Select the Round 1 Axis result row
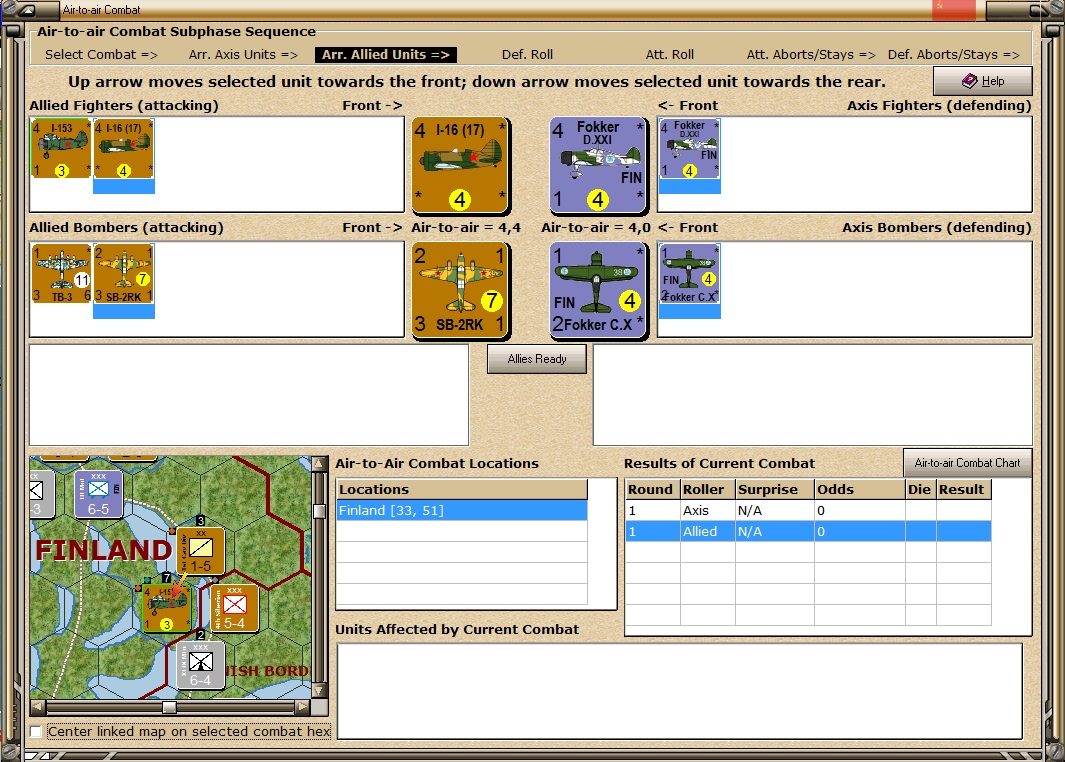Image resolution: width=1065 pixels, height=762 pixels. click(808, 510)
